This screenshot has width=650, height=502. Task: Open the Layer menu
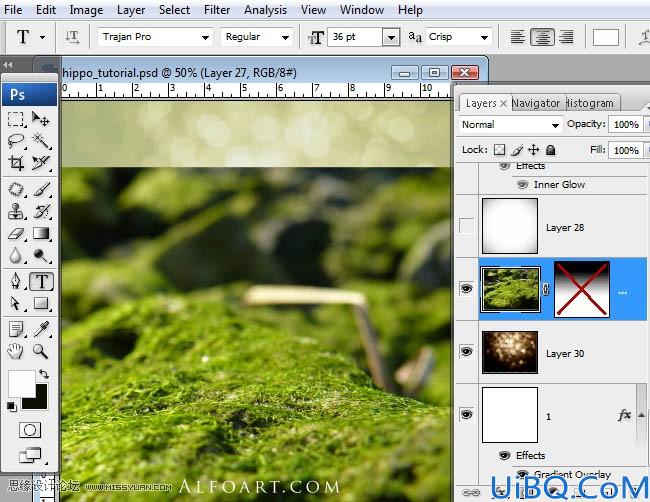tap(131, 10)
